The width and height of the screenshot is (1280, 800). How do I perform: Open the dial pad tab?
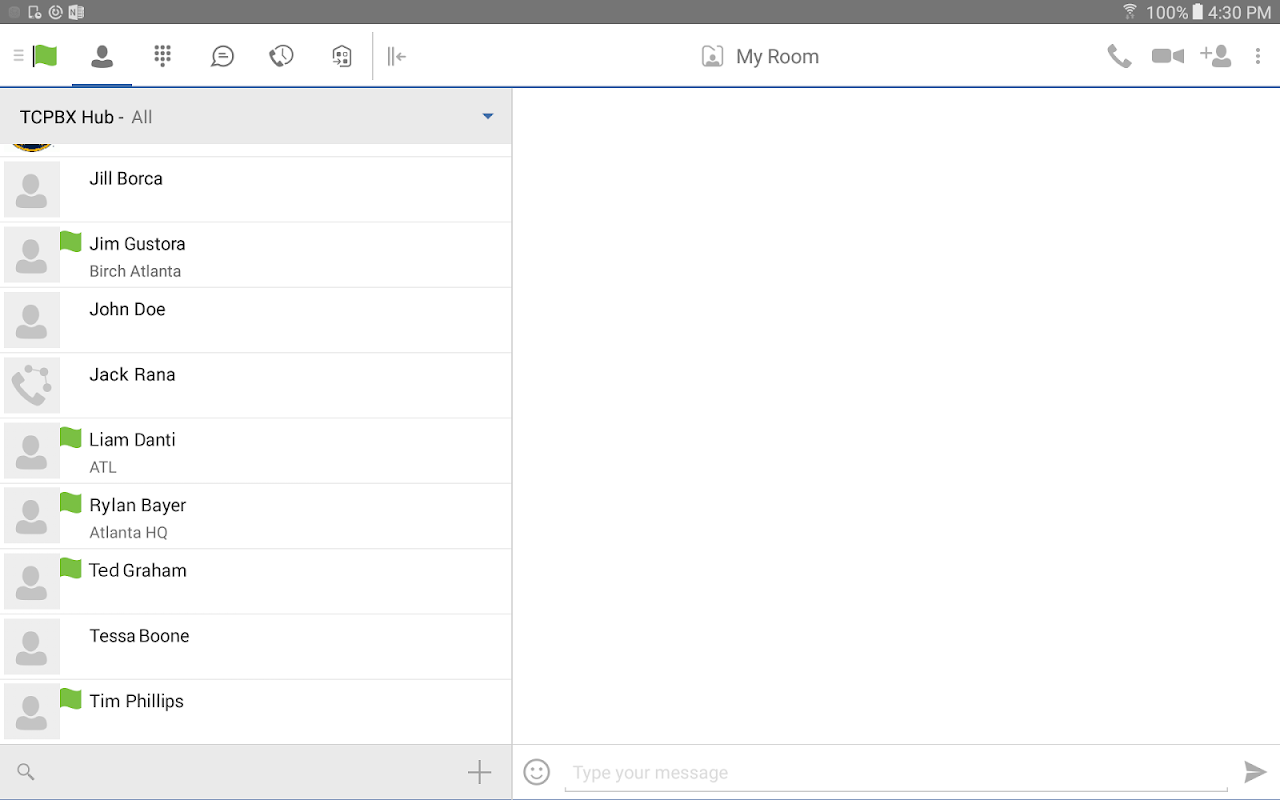coord(162,56)
